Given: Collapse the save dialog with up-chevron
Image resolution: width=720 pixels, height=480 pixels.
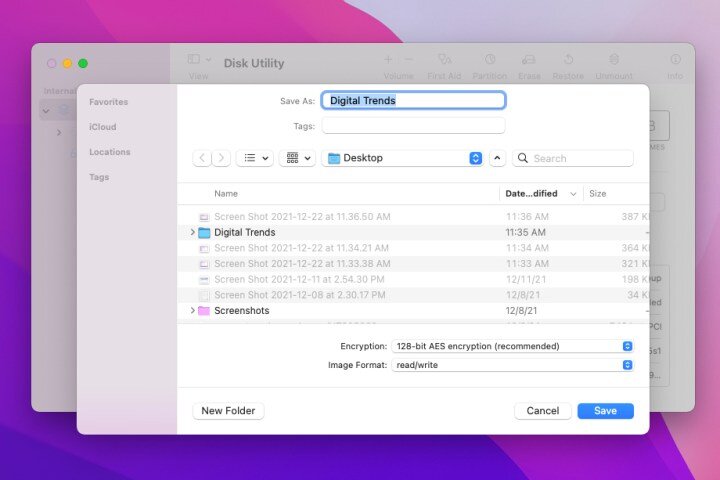Looking at the screenshot, I should tap(497, 158).
